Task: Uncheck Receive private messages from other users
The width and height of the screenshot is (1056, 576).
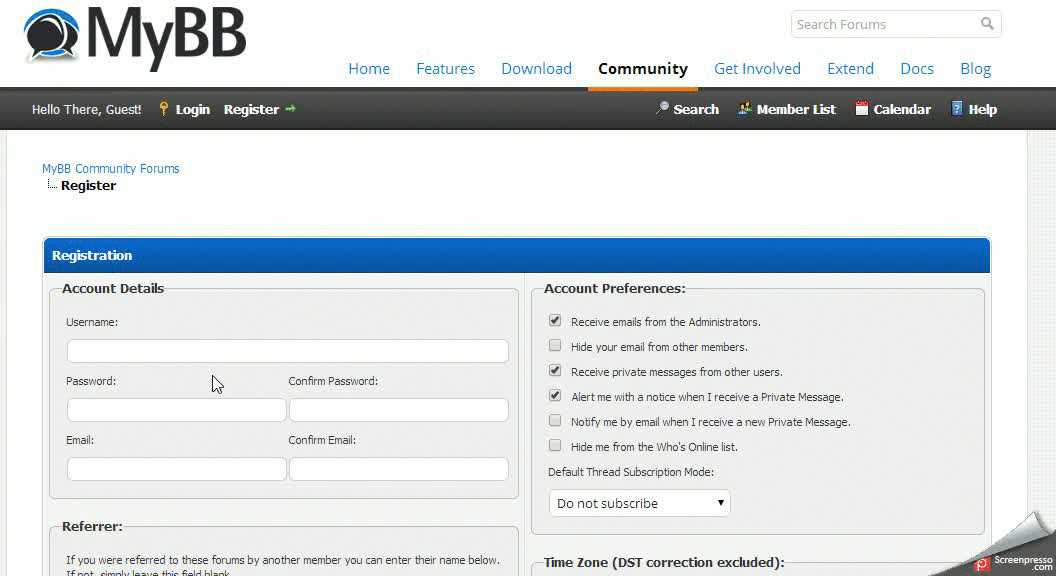Action: (555, 371)
